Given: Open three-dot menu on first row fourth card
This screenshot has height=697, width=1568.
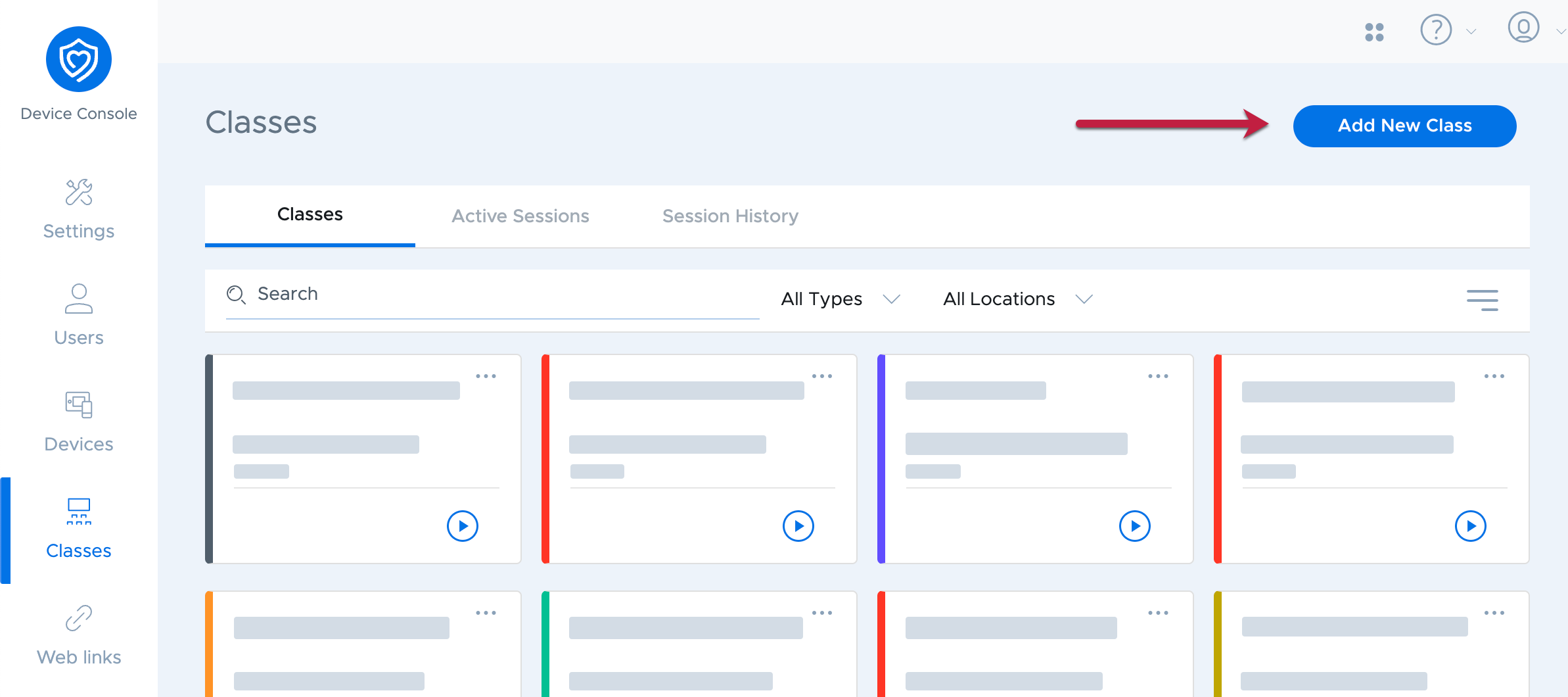Looking at the screenshot, I should pyautogui.click(x=1494, y=376).
